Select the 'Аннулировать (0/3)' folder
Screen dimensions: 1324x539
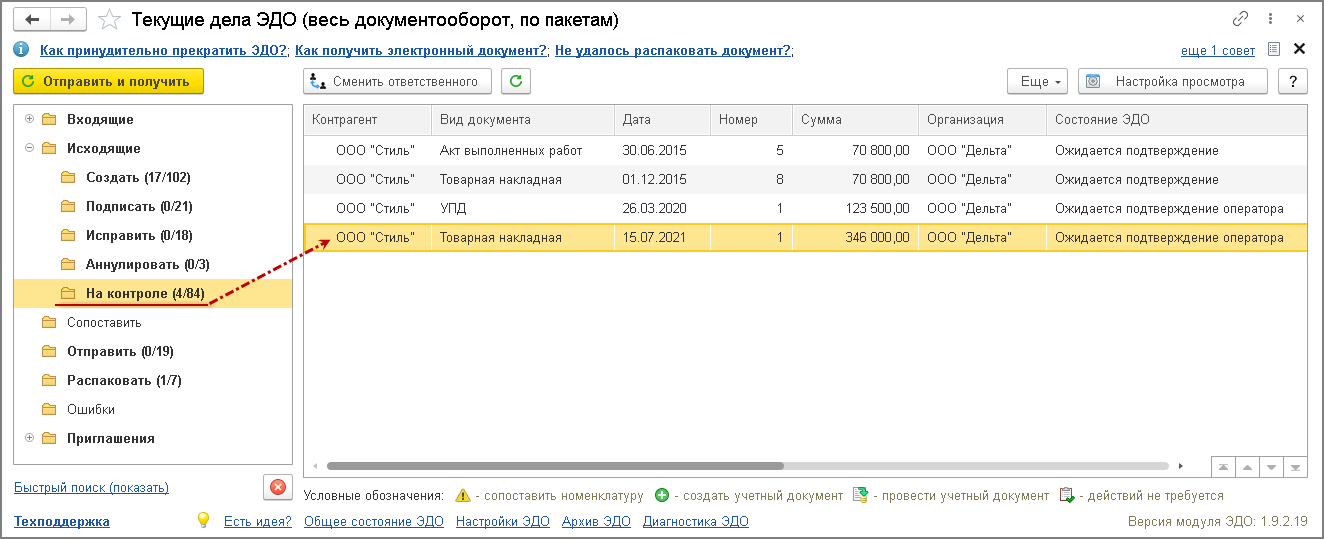click(x=153, y=265)
